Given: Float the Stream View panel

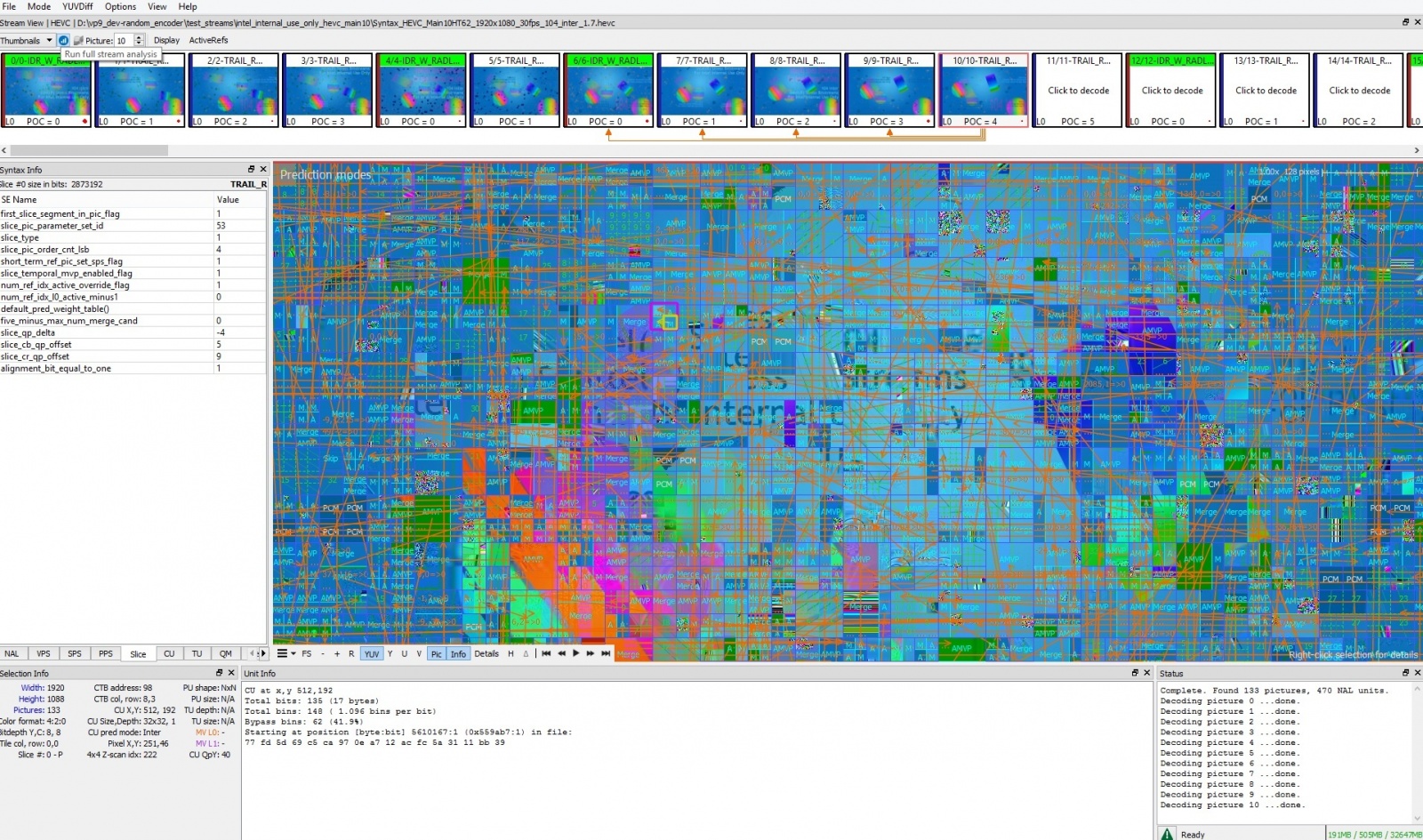Looking at the screenshot, I should pos(1405,22).
